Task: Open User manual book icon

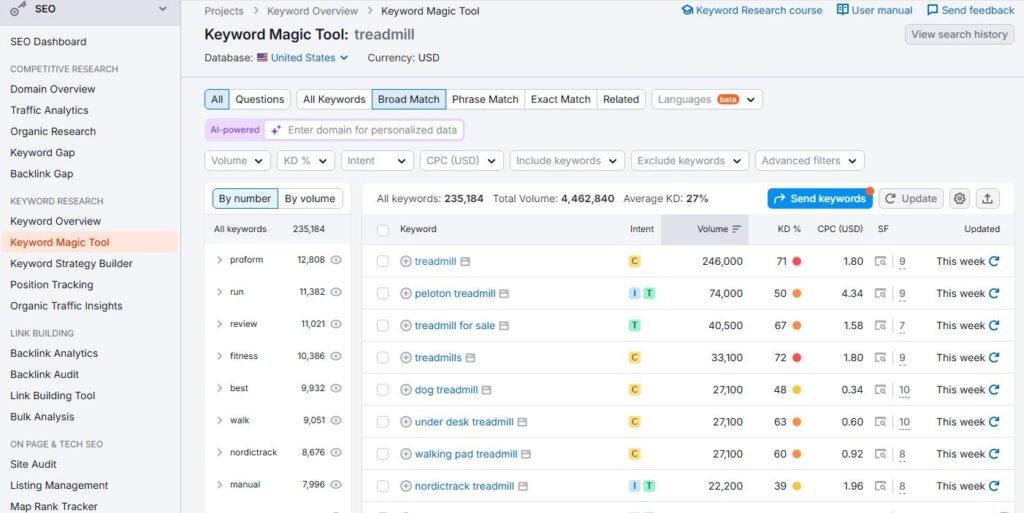Action: pos(842,10)
